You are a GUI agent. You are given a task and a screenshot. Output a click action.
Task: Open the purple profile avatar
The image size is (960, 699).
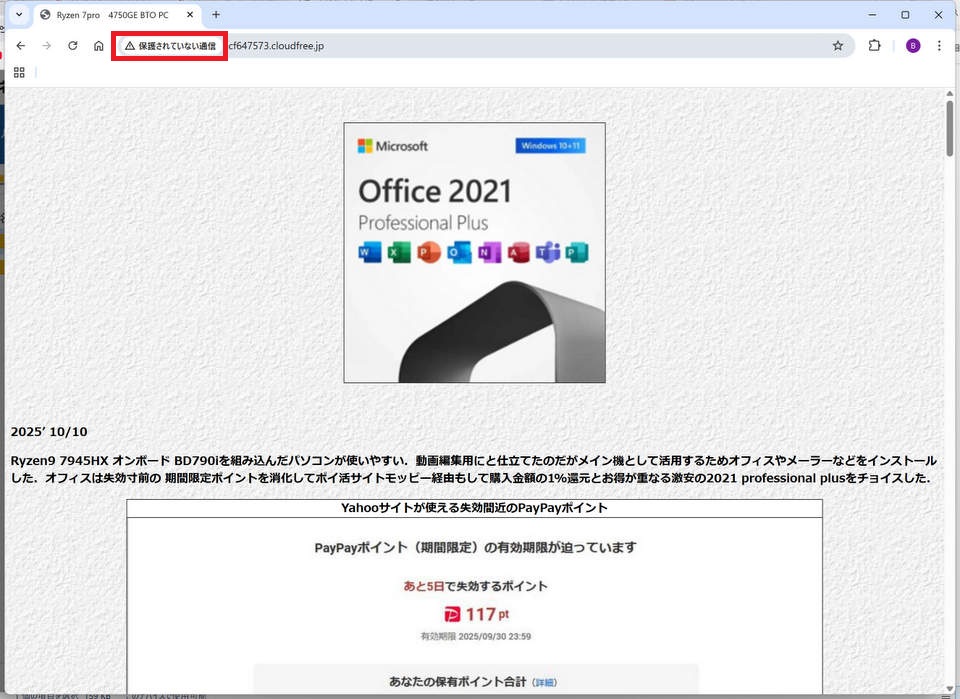[x=913, y=46]
